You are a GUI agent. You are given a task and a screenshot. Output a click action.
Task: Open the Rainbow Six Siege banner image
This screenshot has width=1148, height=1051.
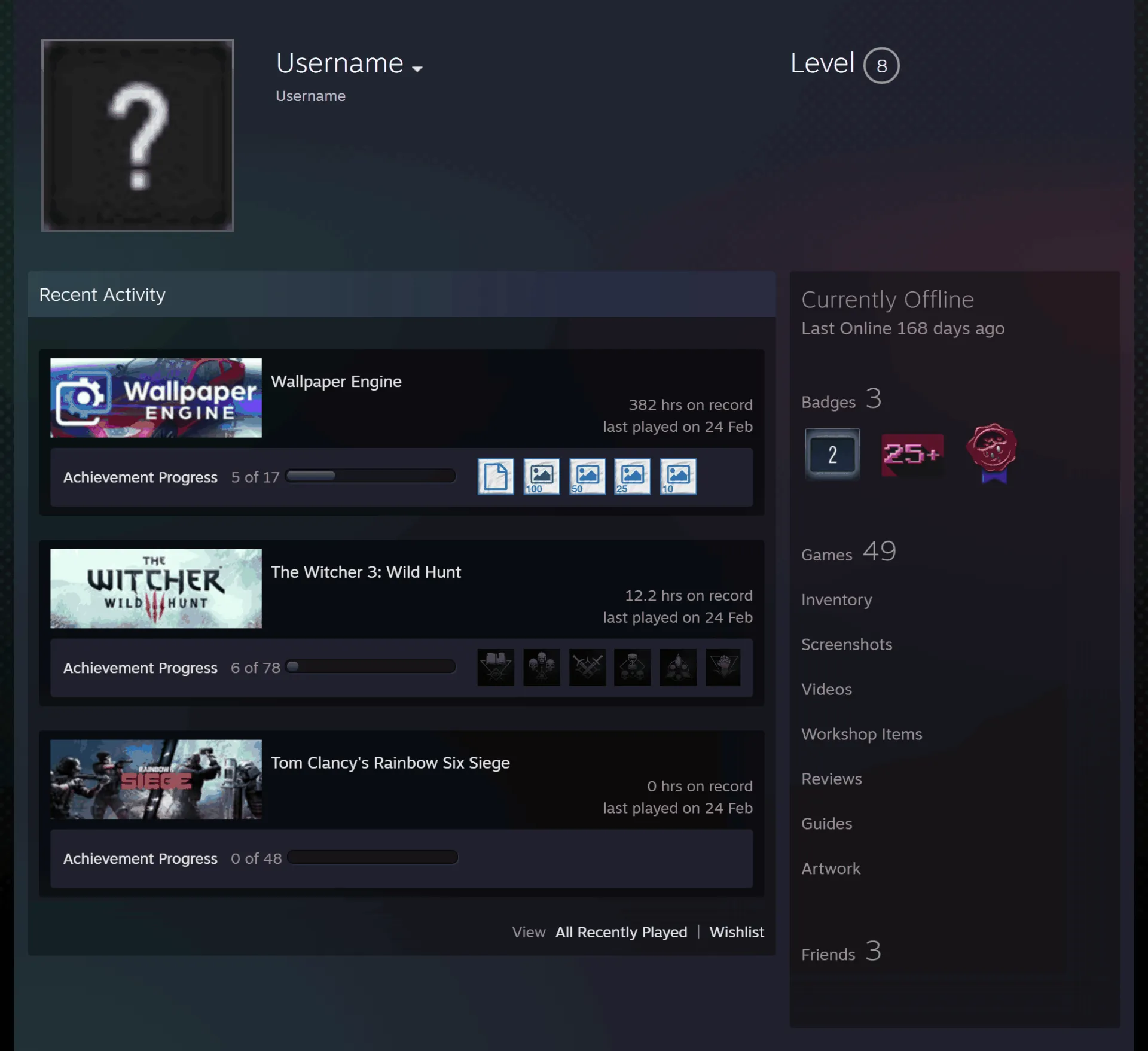(156, 779)
